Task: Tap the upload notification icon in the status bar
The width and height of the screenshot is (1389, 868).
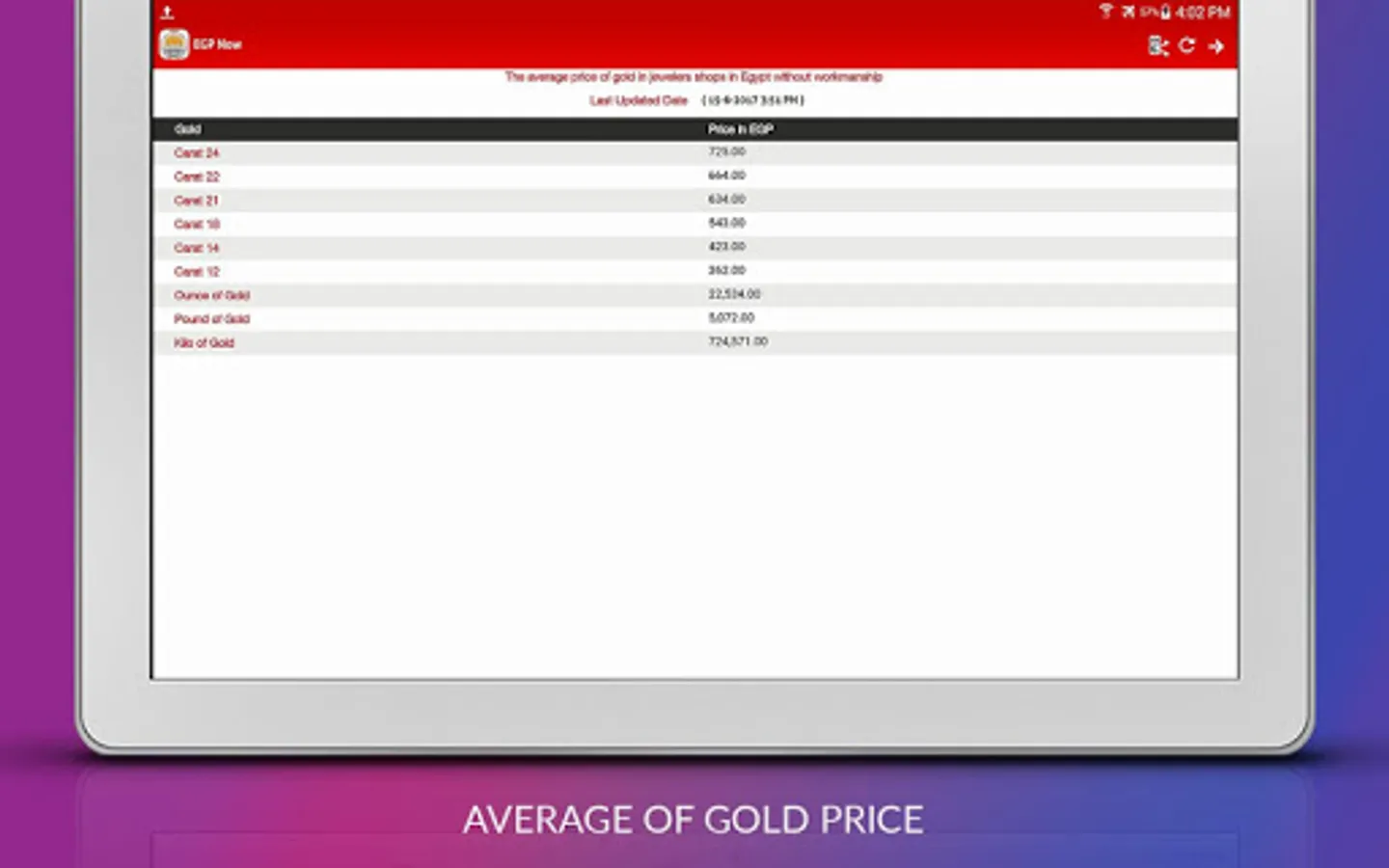Action: coord(167,13)
